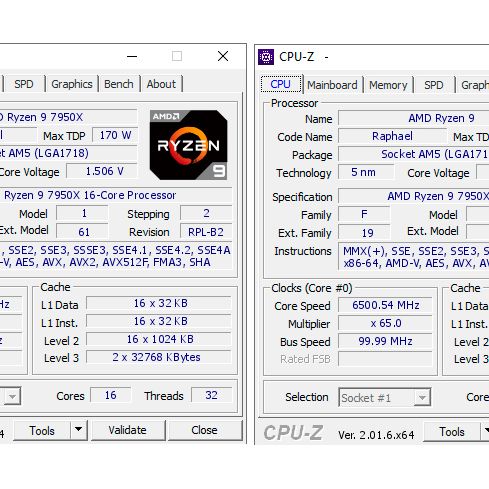
Task: Click L1 Data value 16 x 32 KB
Action: [159, 303]
